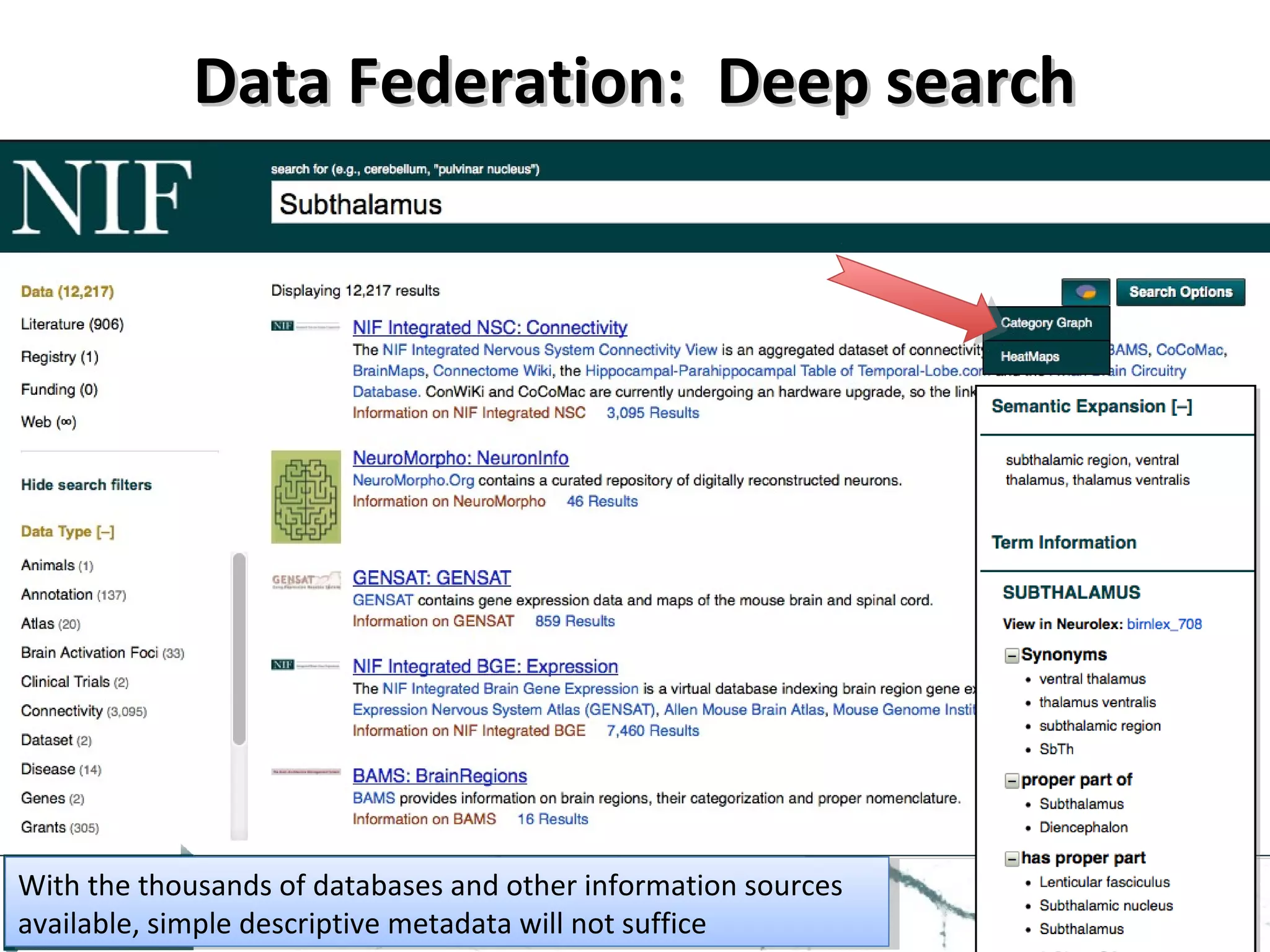Open NIF Integrated BGE: Expression result
This screenshot has height=952, width=1270.
click(485, 666)
